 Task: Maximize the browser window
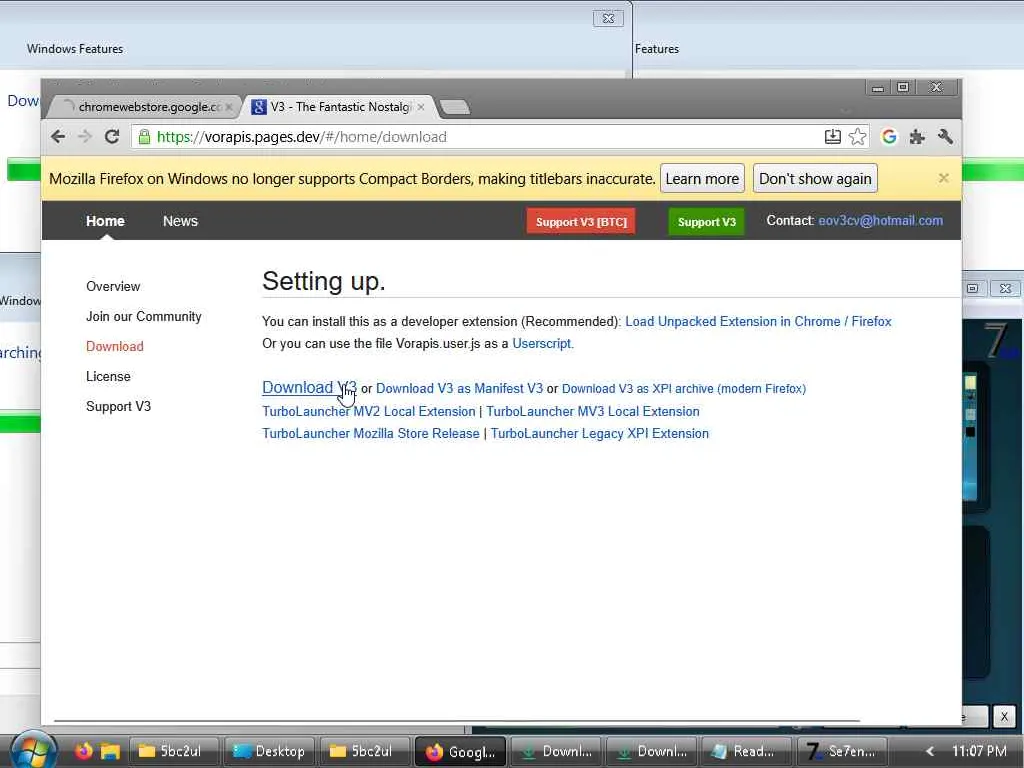[x=903, y=87]
